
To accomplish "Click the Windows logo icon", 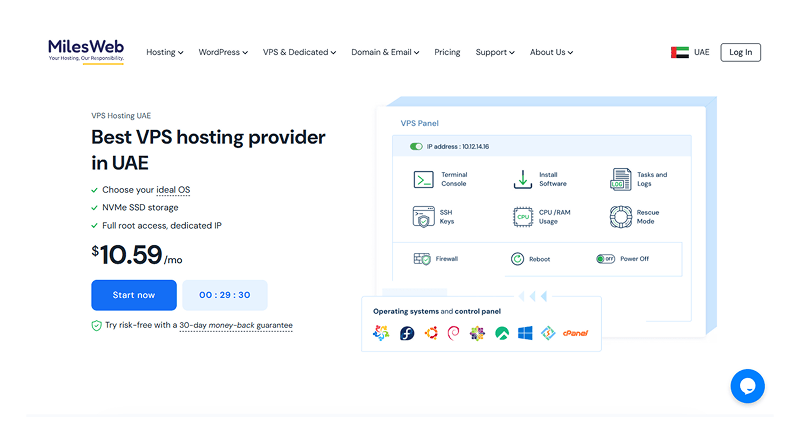I will (x=525, y=333).
